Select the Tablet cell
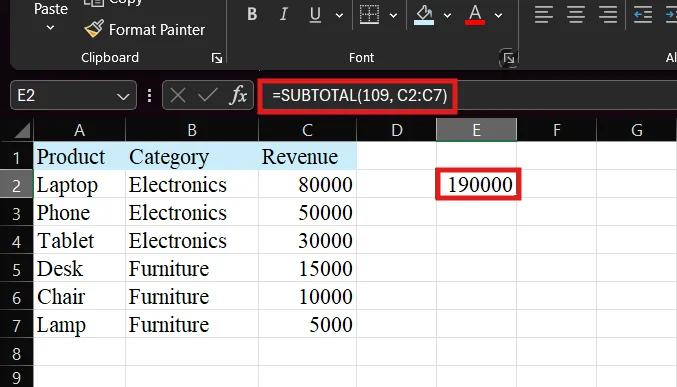Image resolution: width=677 pixels, height=387 pixels. click(x=79, y=241)
